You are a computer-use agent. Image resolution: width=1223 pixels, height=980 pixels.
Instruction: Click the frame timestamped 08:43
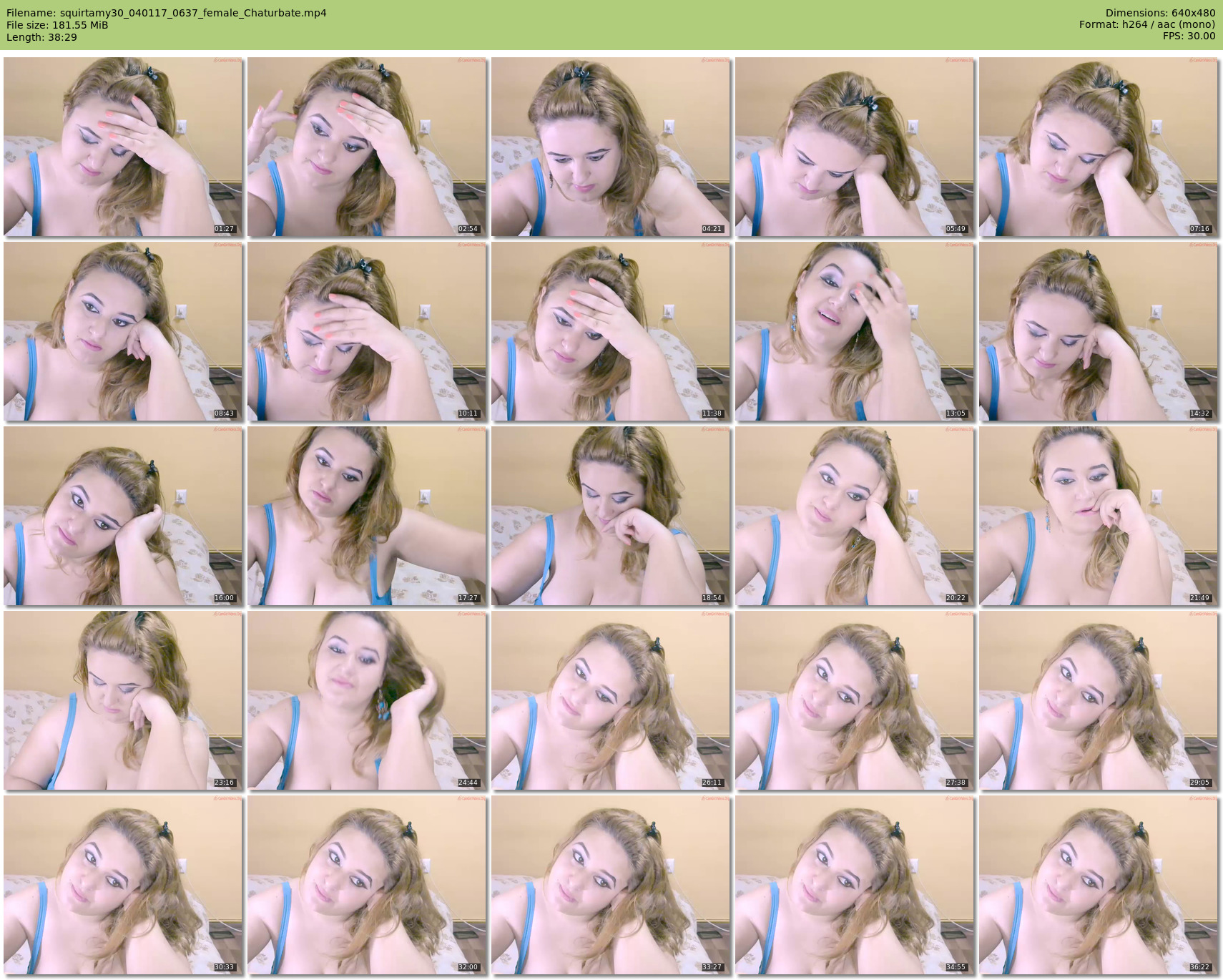click(x=123, y=331)
